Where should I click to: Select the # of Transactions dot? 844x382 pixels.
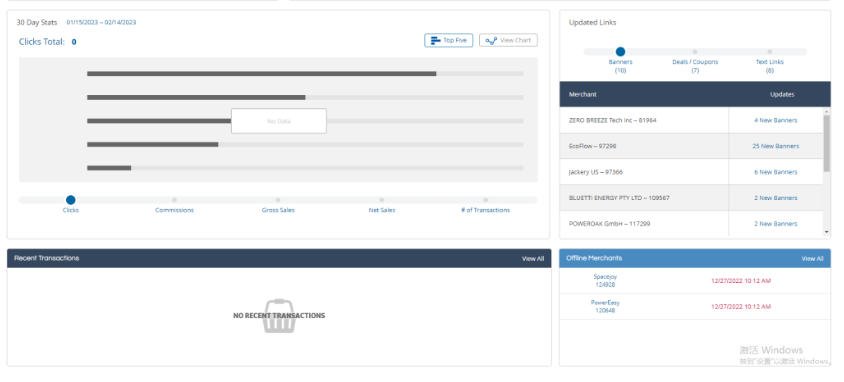coord(486,200)
